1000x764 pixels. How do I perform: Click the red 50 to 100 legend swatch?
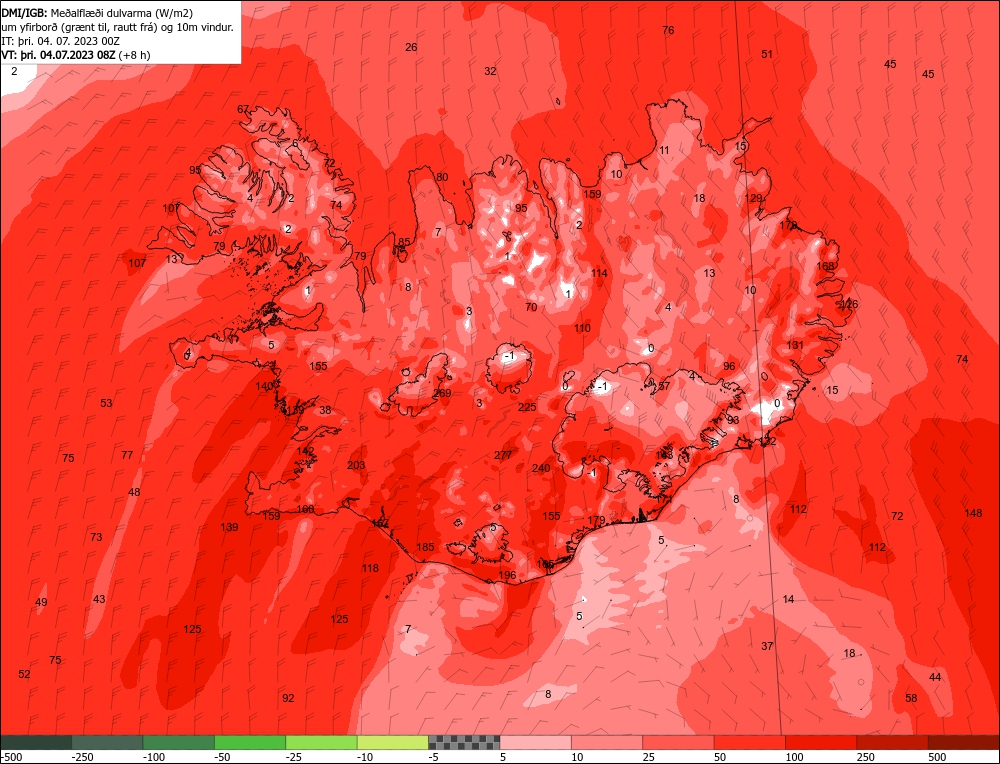coord(749,742)
